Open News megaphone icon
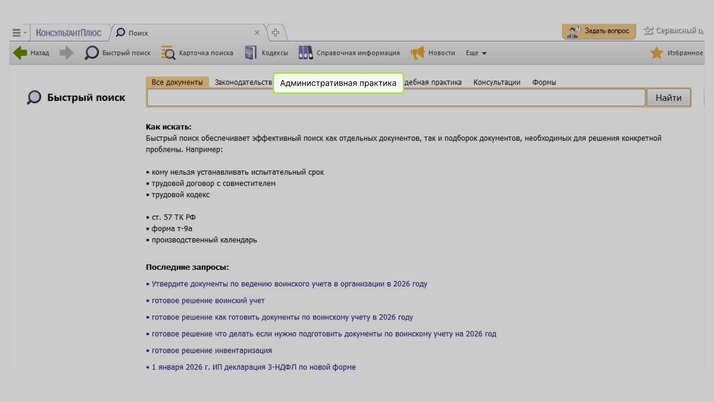Image resolution: width=714 pixels, height=402 pixels. pos(417,53)
